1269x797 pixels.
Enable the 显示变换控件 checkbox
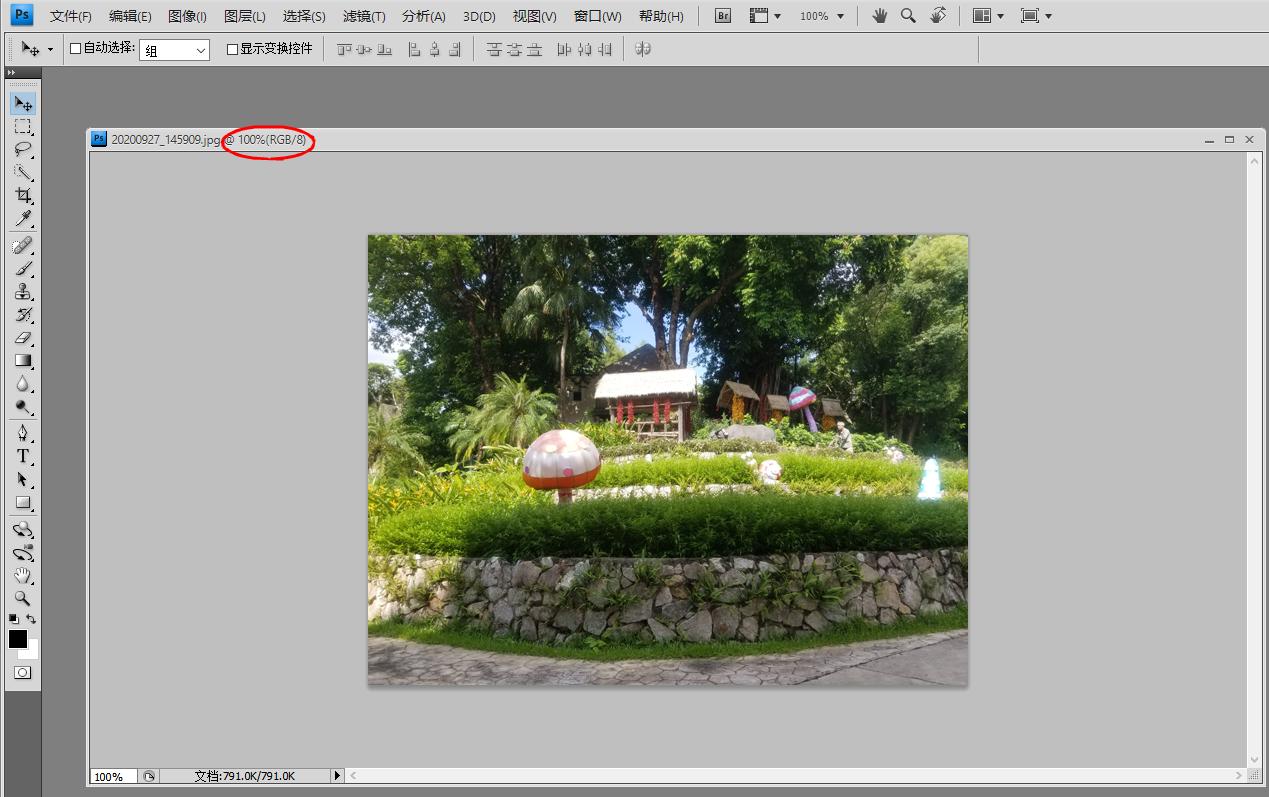pos(233,49)
